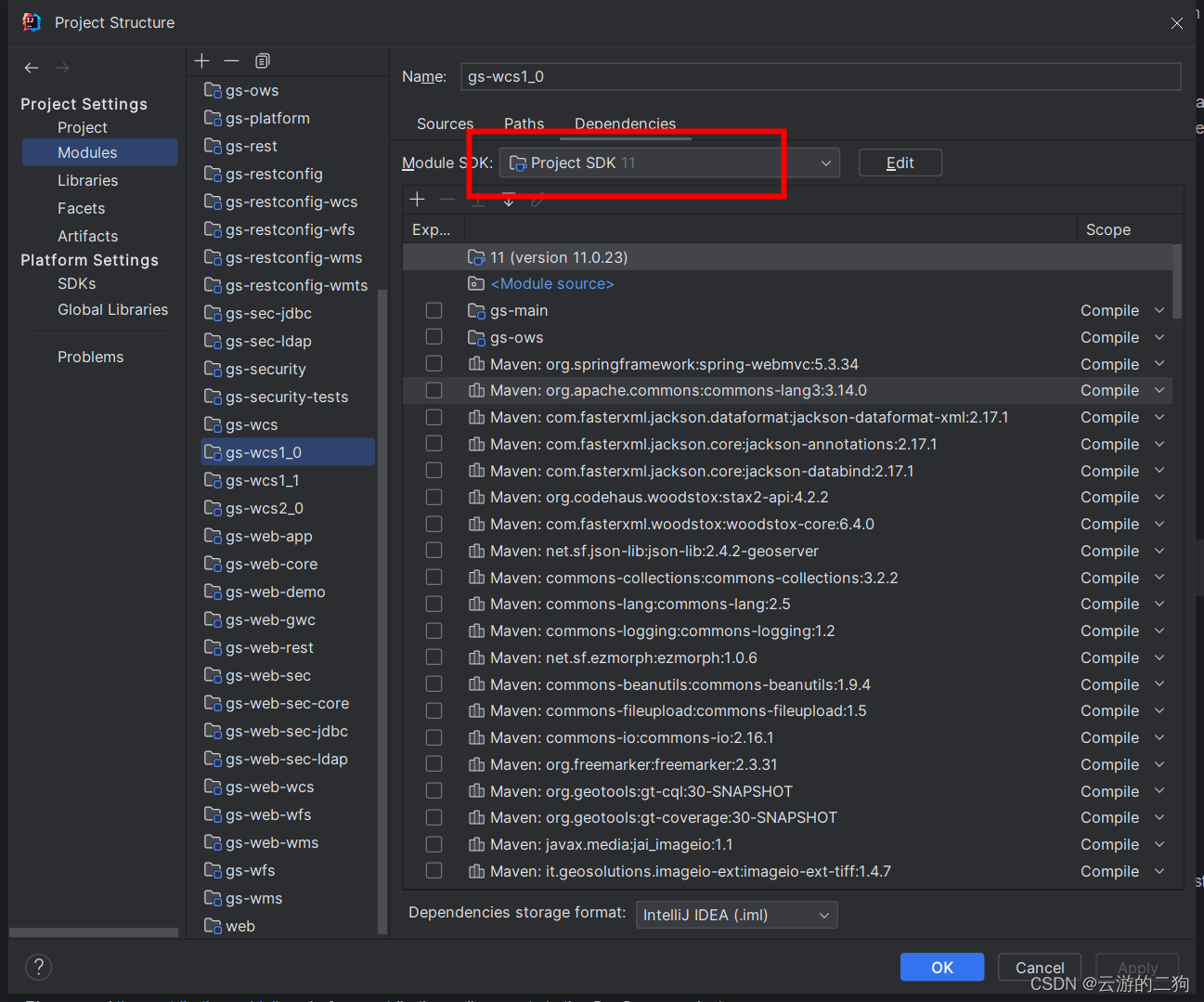The width and height of the screenshot is (1204, 1002).
Task: Click the Cancel button
Action: [1040, 967]
